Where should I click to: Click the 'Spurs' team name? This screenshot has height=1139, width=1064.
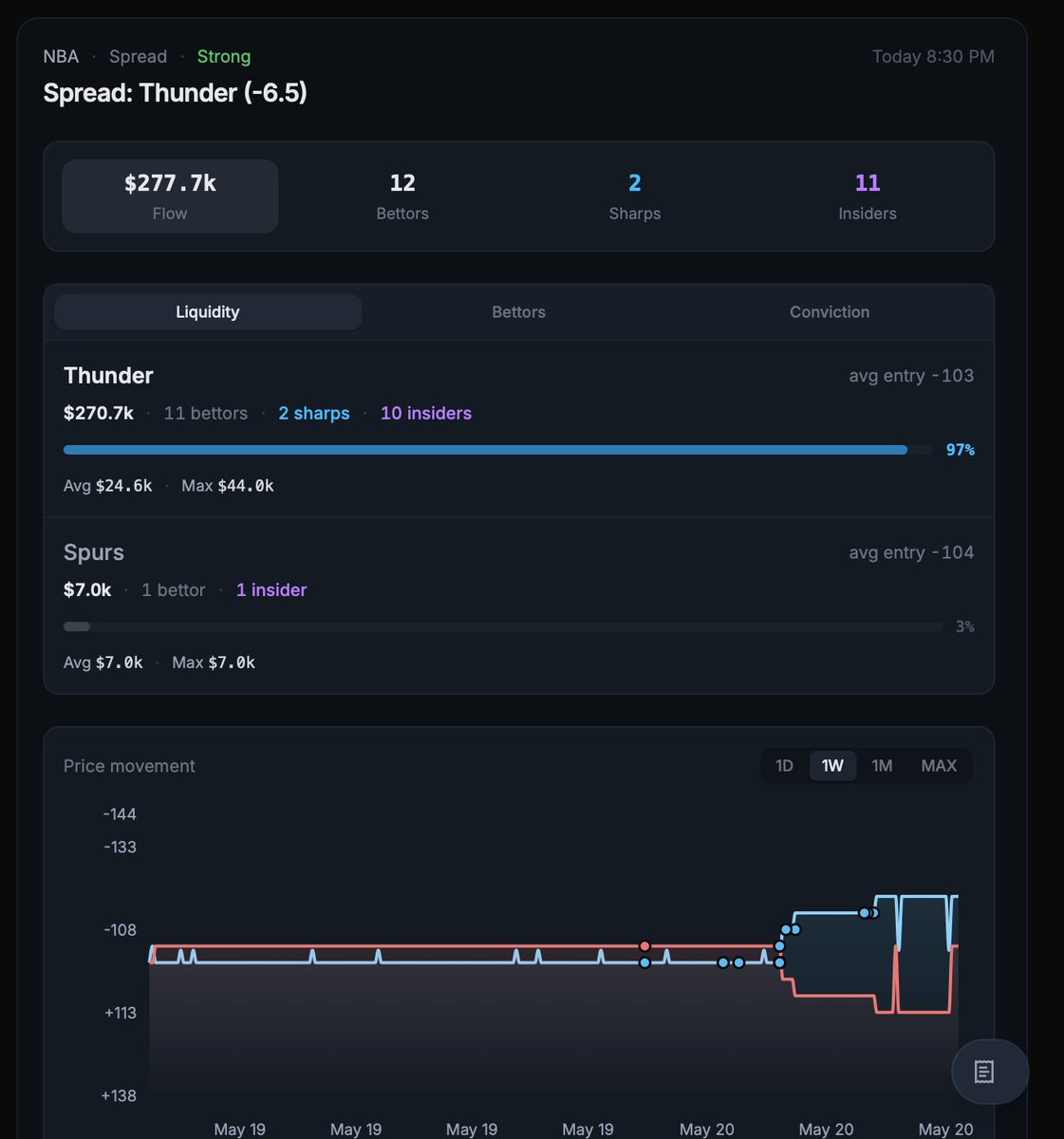pyautogui.click(x=94, y=552)
